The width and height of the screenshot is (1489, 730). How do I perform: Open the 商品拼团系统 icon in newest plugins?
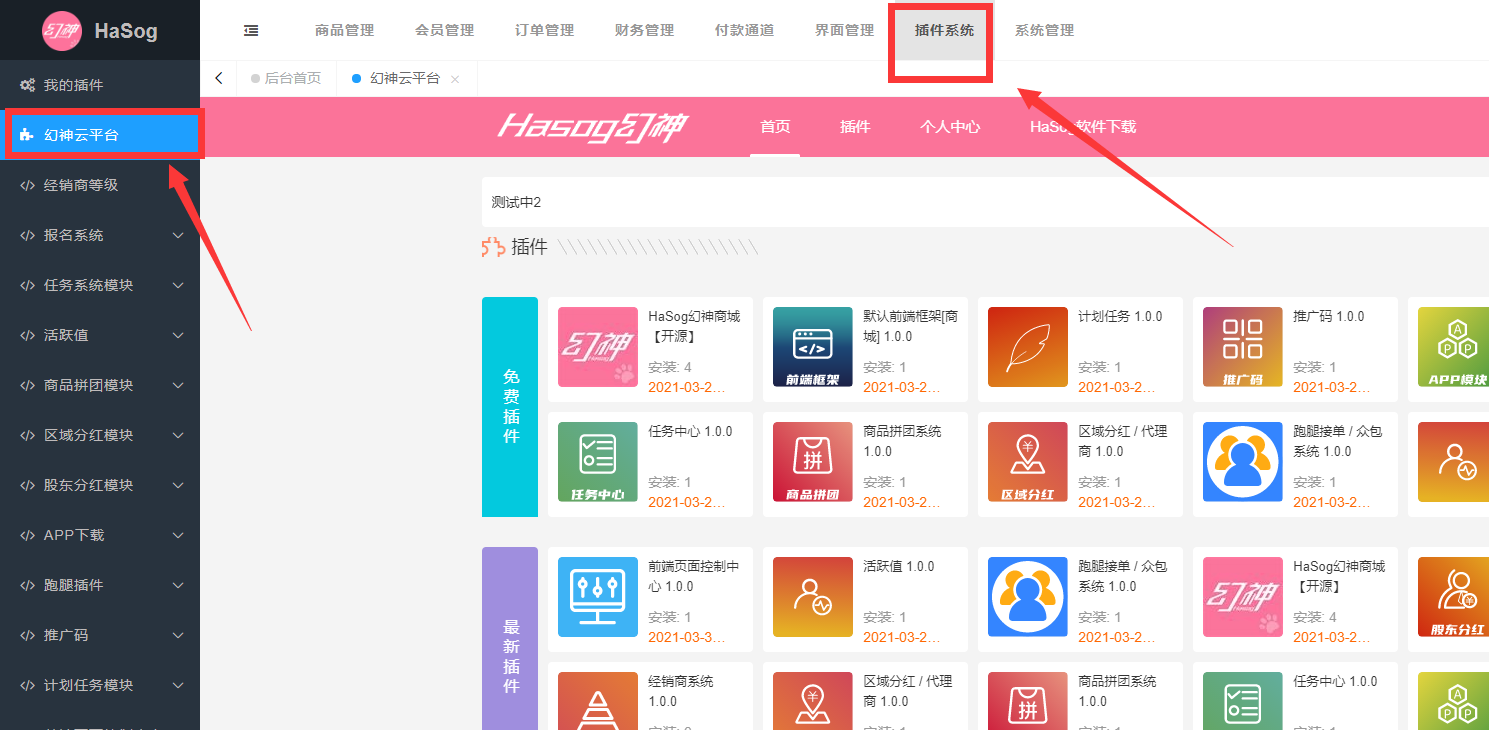pos(1028,701)
